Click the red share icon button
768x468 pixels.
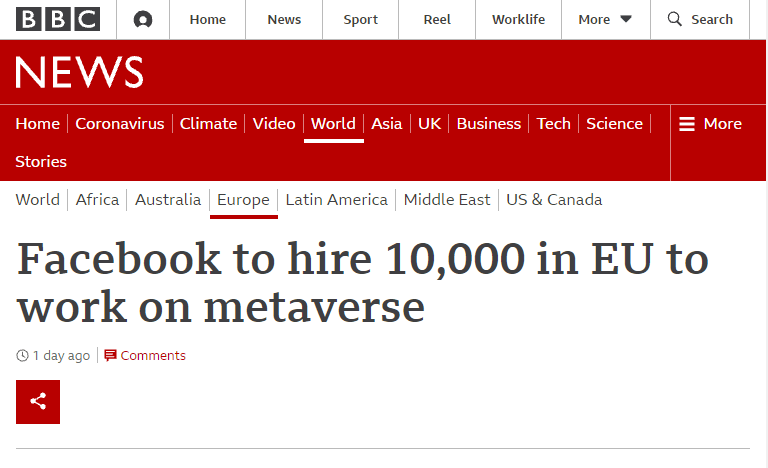pyautogui.click(x=38, y=402)
